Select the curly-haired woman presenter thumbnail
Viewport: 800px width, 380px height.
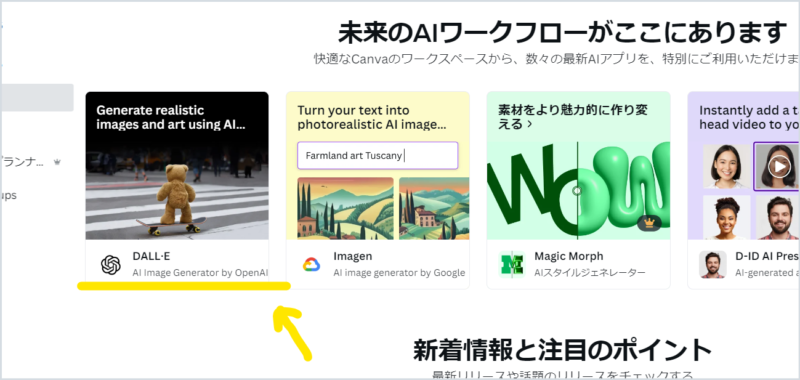click(727, 217)
